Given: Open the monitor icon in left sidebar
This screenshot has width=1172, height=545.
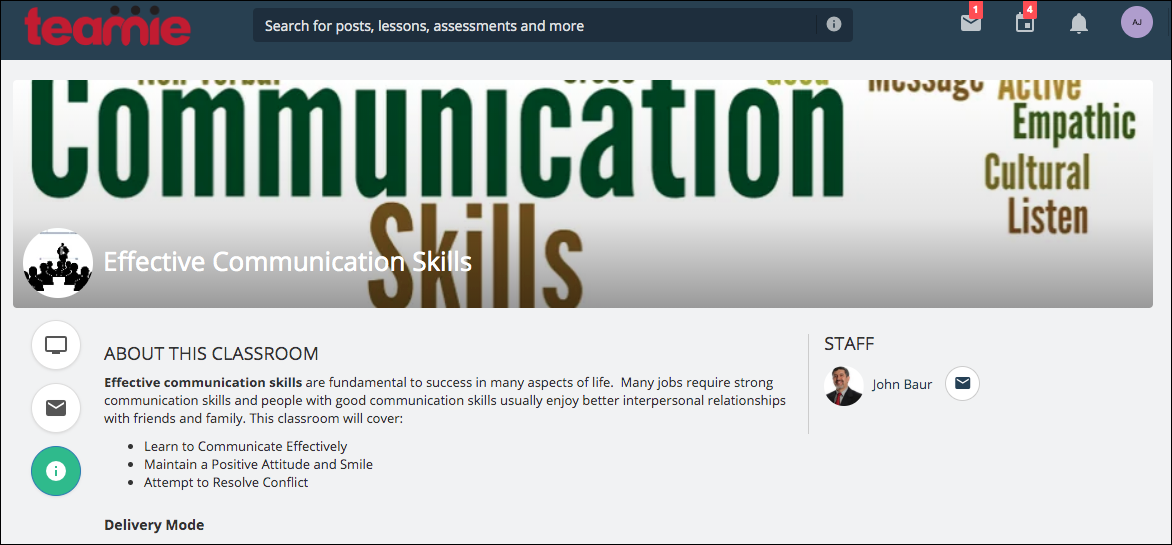Looking at the screenshot, I should tap(56, 345).
